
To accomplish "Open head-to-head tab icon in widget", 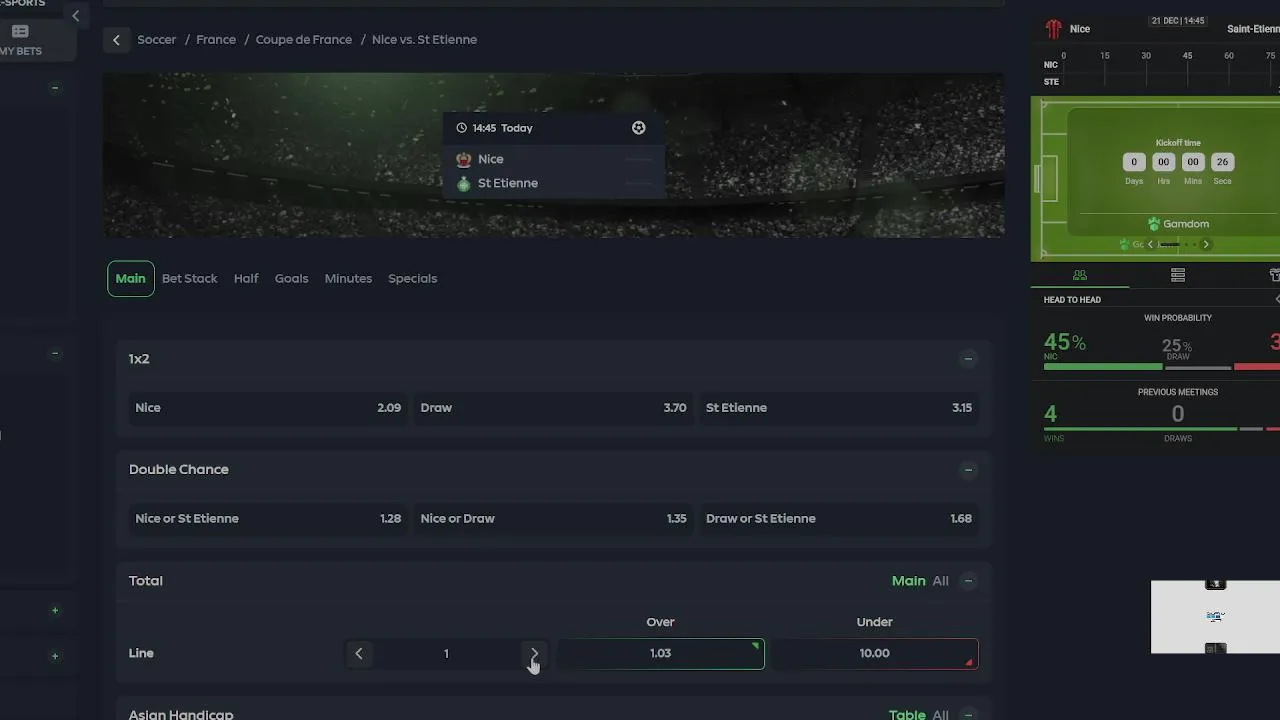I will tap(1080, 275).
